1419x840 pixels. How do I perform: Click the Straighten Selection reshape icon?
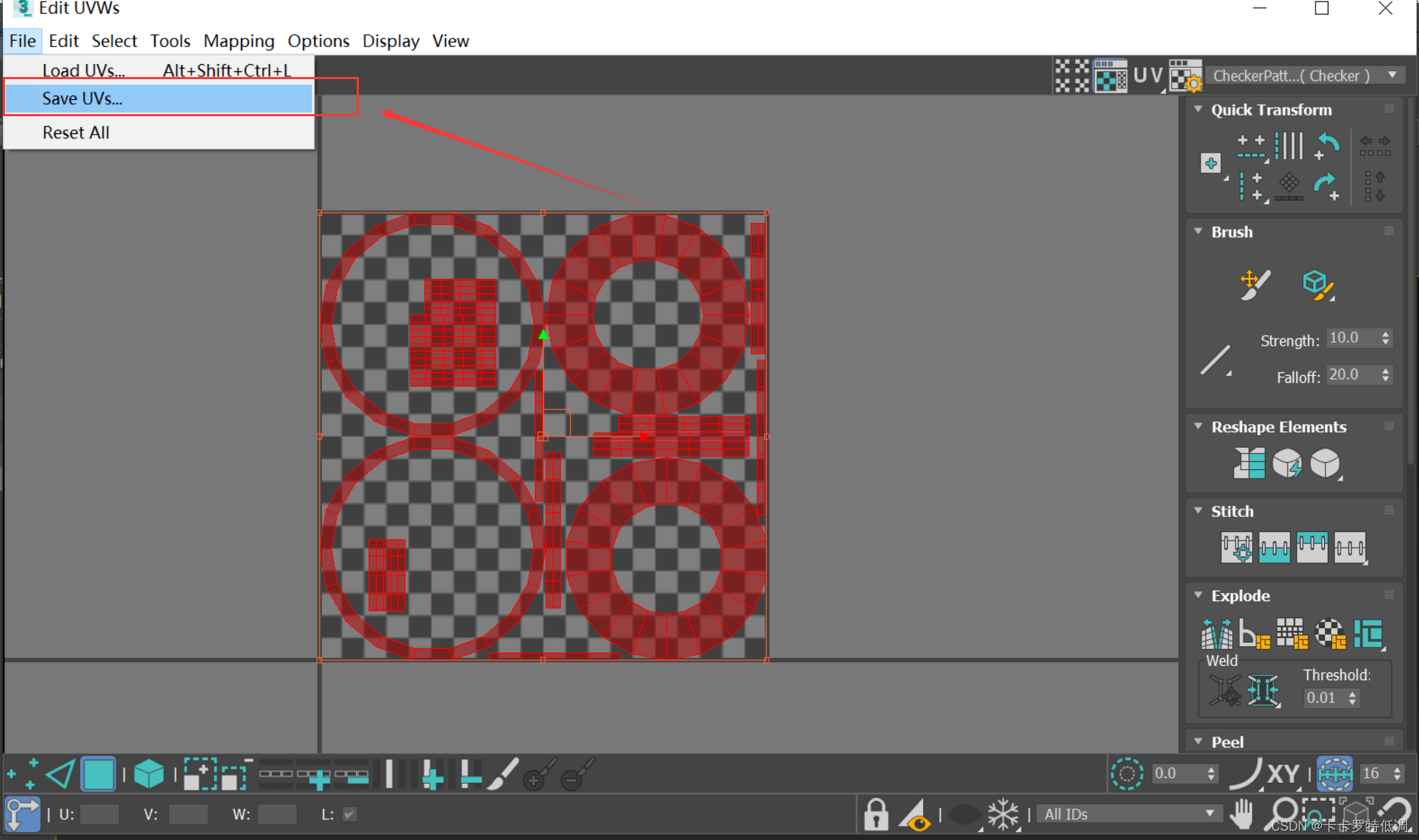pyautogui.click(x=1249, y=463)
